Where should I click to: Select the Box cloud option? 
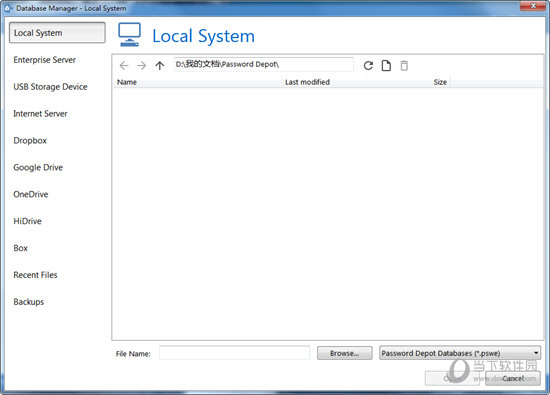tap(20, 248)
